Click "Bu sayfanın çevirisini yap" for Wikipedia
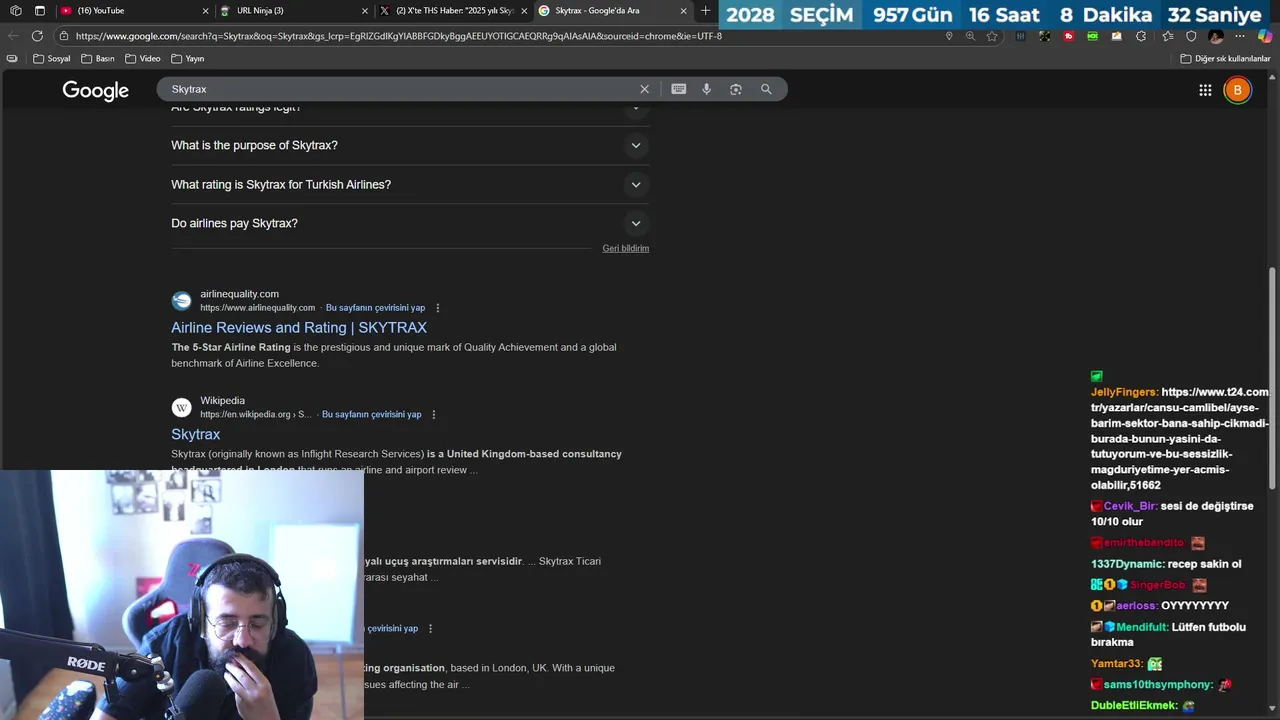Image resolution: width=1280 pixels, height=720 pixels. [371, 414]
